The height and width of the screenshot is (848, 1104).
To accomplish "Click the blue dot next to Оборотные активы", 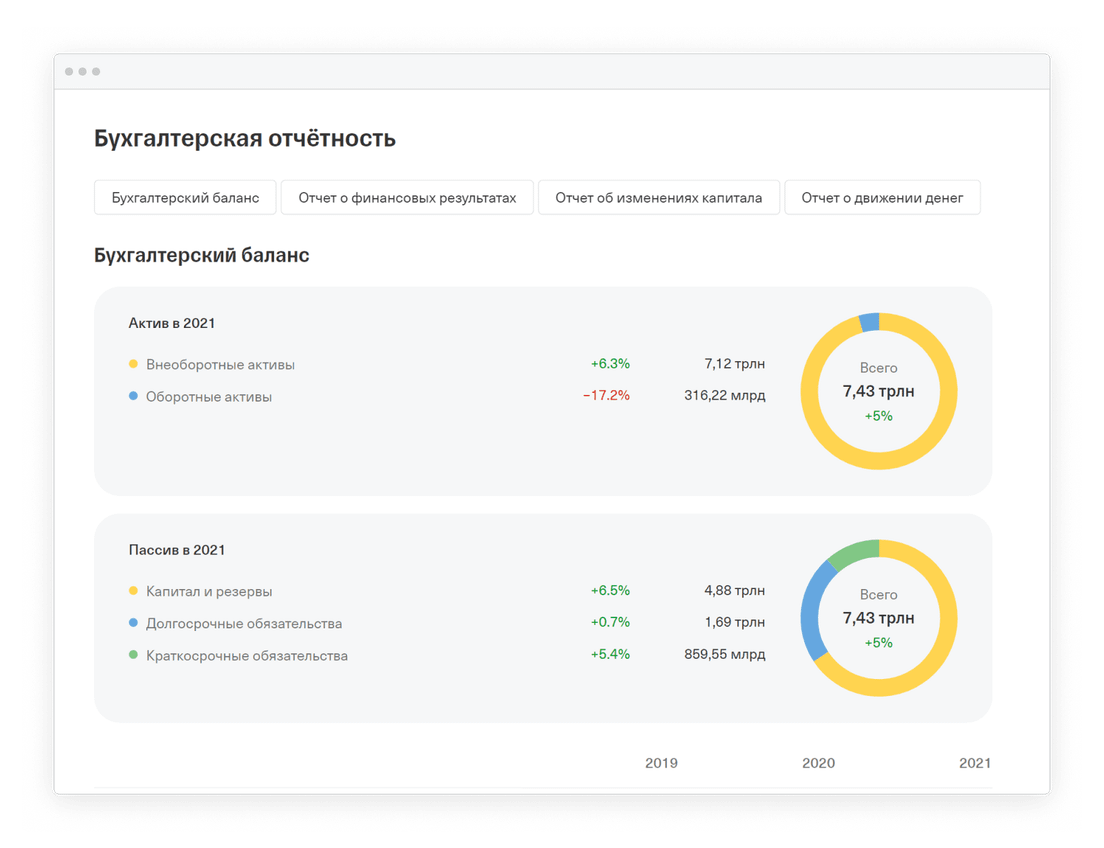I will [x=134, y=396].
